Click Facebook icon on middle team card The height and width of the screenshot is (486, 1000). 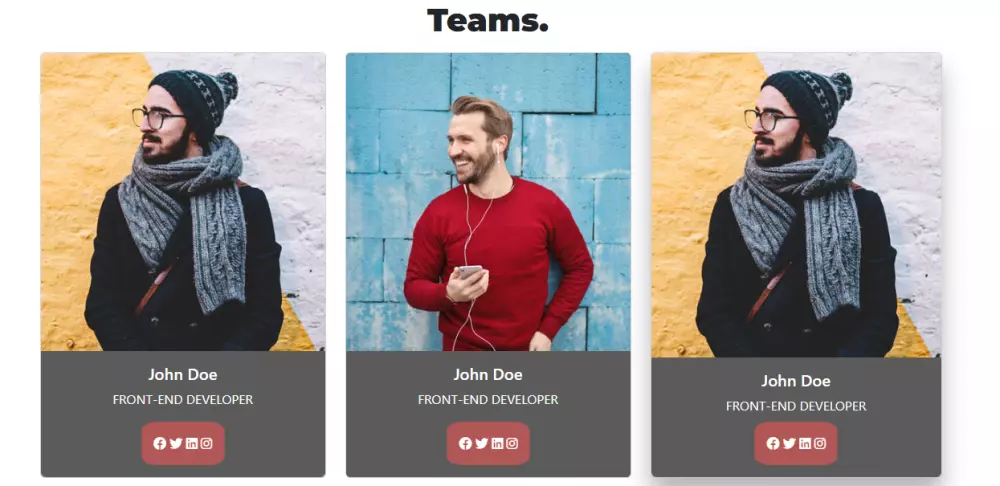pyautogui.click(x=465, y=443)
